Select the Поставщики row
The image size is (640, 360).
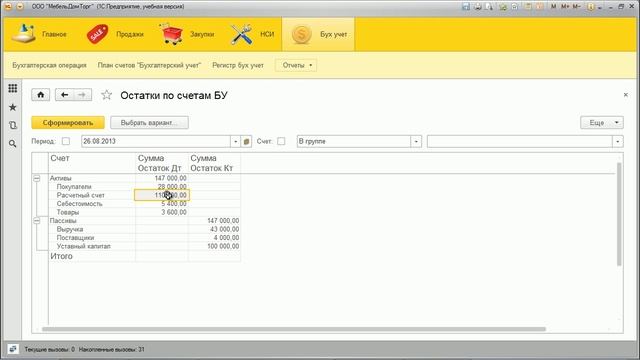76,238
